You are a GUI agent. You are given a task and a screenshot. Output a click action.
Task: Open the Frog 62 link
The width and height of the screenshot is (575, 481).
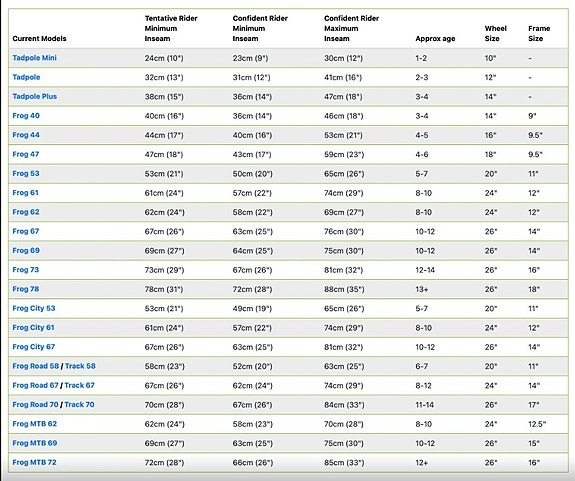pyautogui.click(x=26, y=212)
